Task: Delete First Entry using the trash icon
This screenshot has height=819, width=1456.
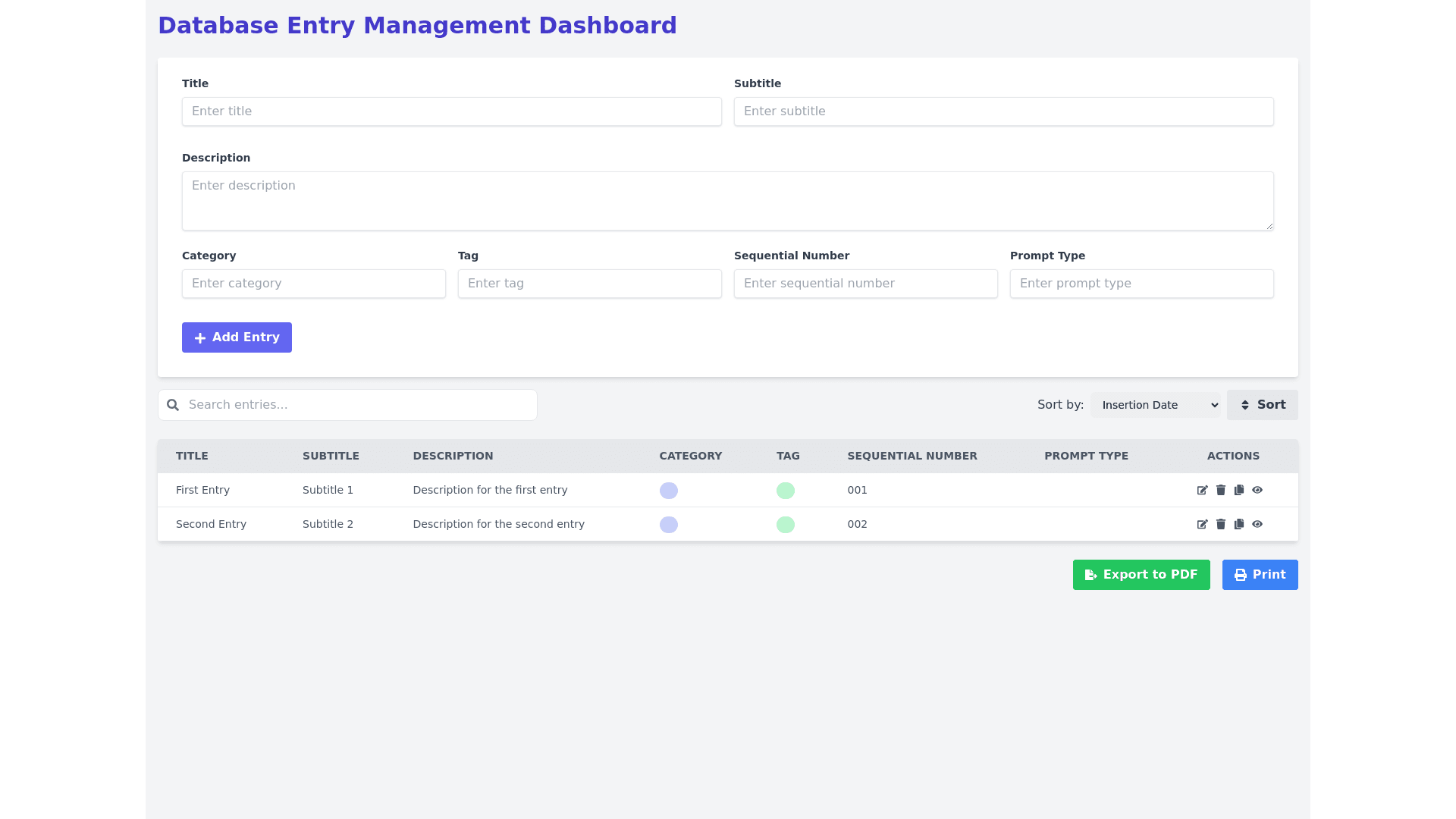Action: coord(1221,491)
